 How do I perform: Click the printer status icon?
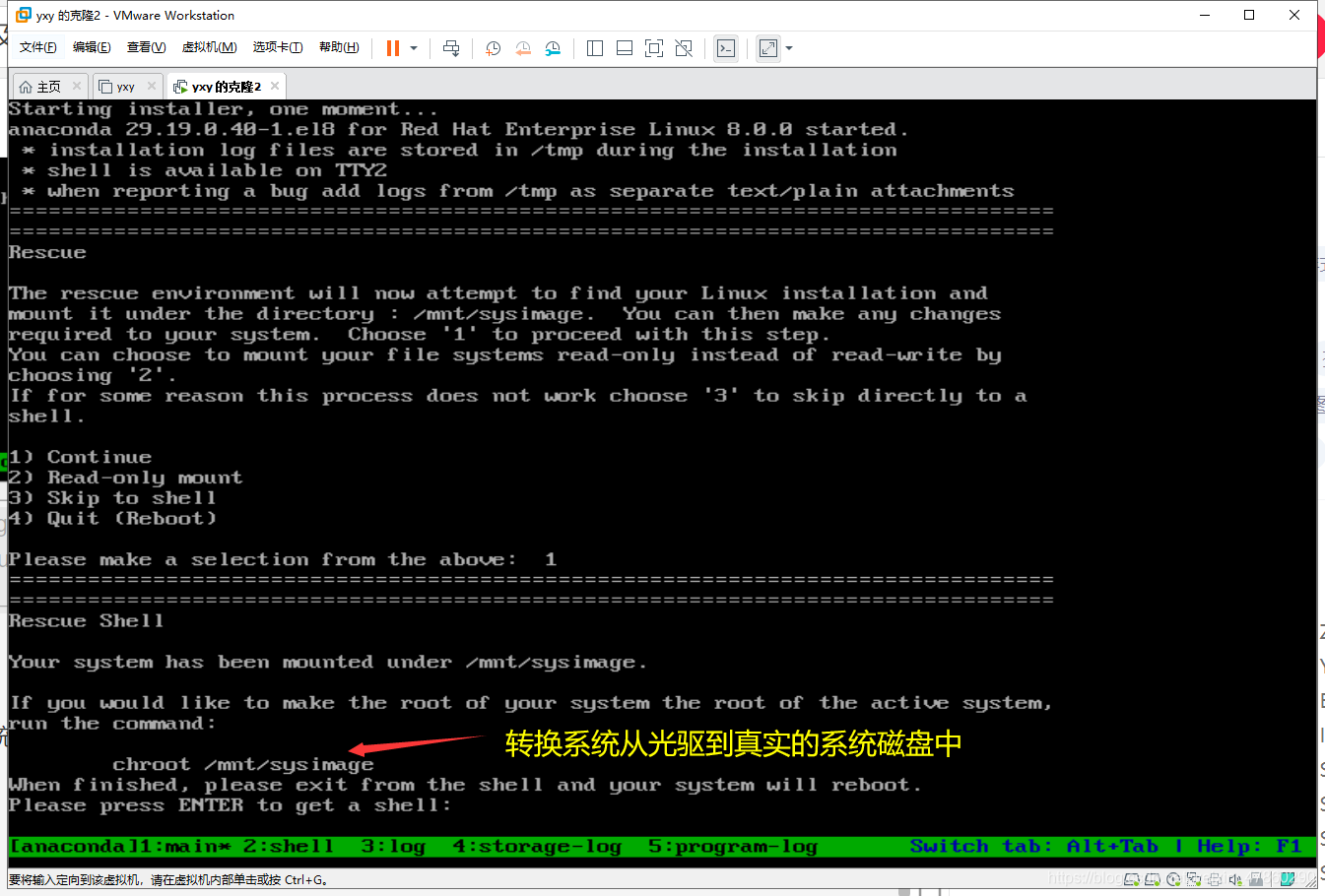pyautogui.click(x=1215, y=878)
